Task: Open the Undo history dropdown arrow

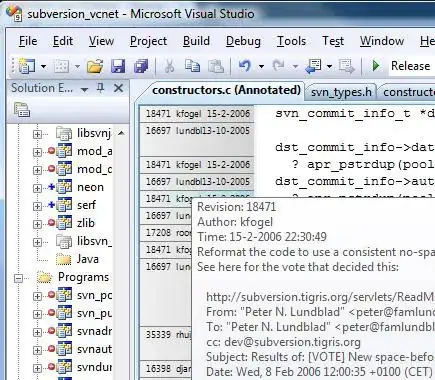Action: [x=262, y=66]
